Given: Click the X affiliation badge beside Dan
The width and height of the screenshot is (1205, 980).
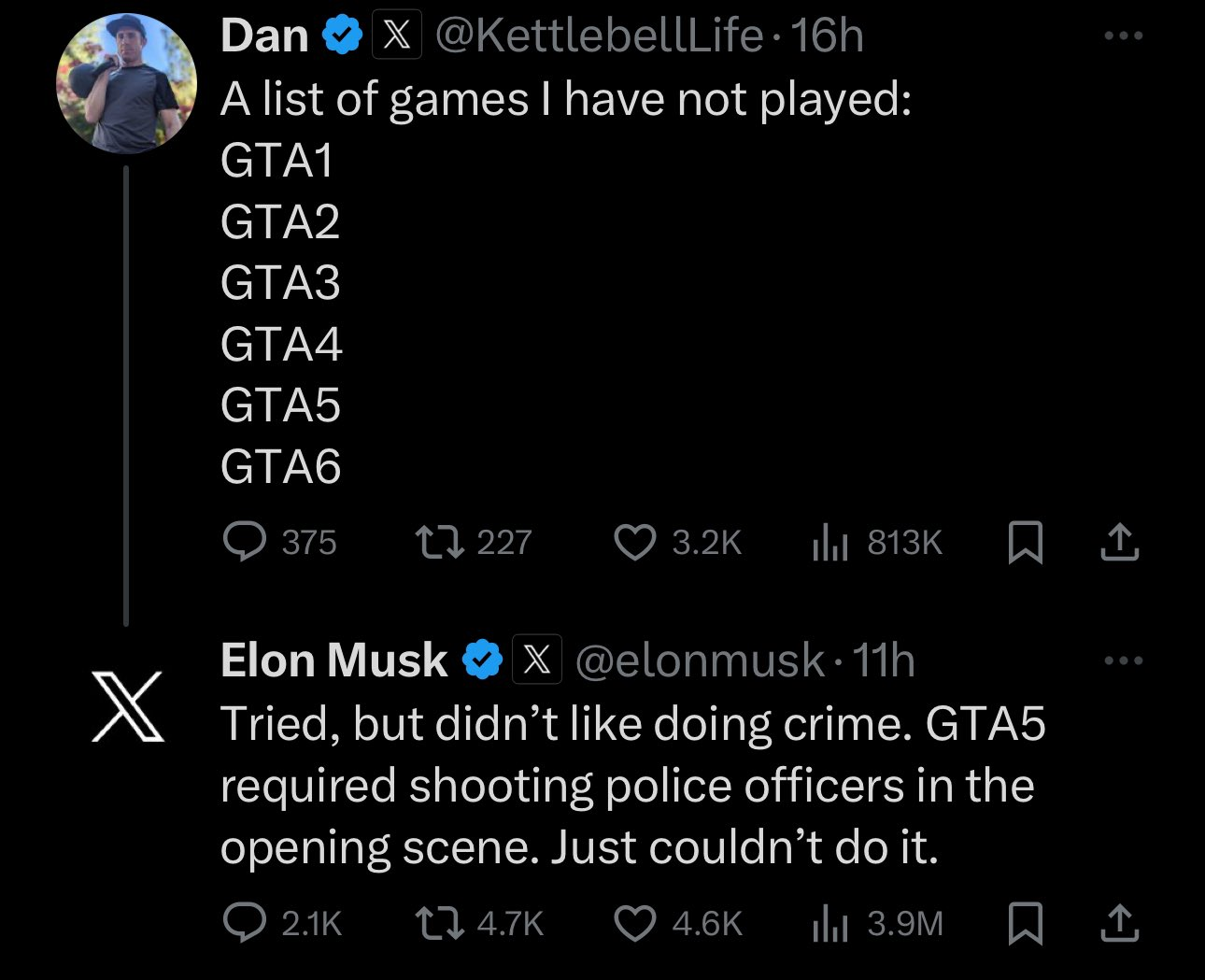Looking at the screenshot, I should coord(397,36).
